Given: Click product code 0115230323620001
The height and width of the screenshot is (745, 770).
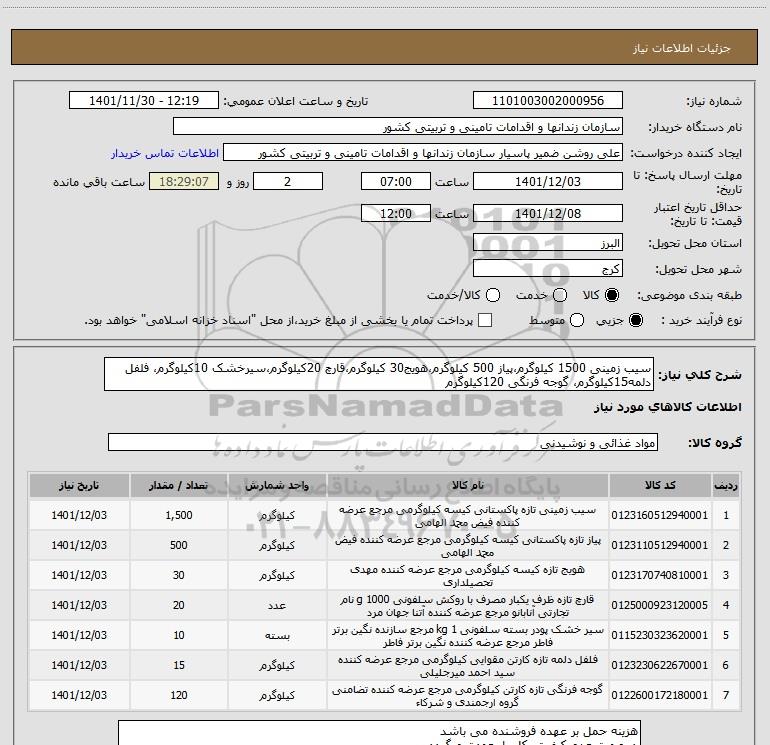Looking at the screenshot, I should 660,635.
